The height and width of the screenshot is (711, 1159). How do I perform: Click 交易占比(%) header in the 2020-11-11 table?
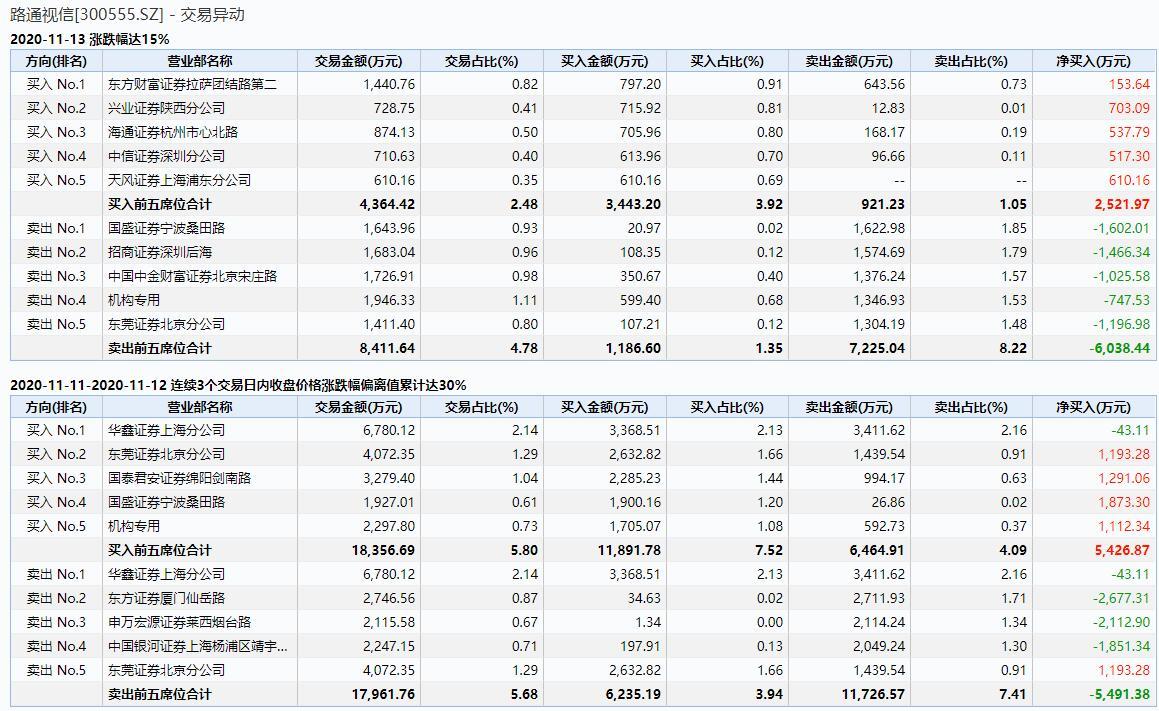pos(481,407)
